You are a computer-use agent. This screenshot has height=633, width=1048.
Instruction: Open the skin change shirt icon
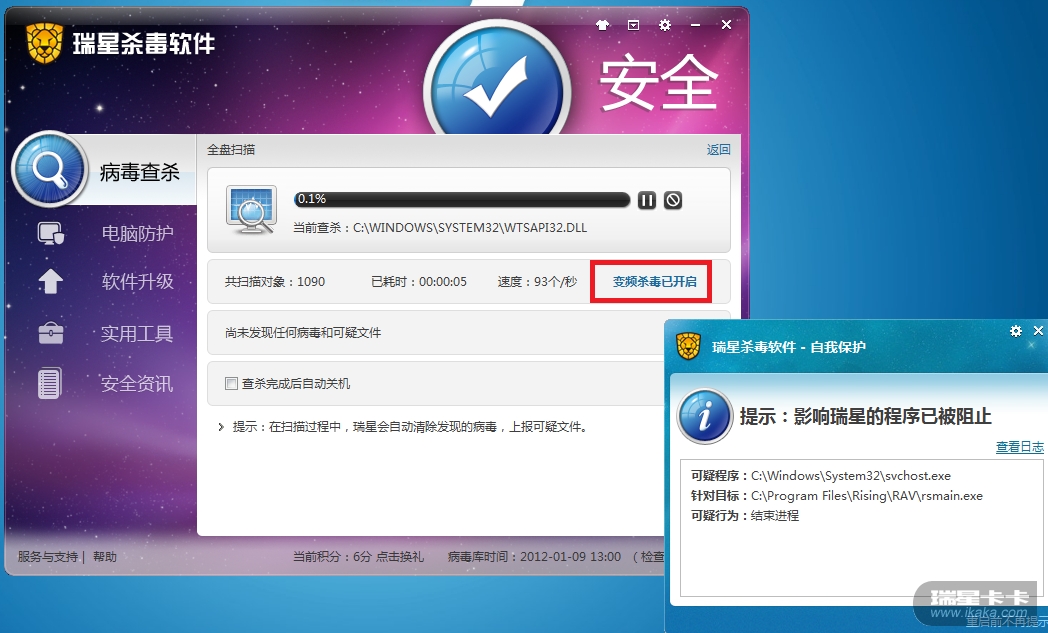click(x=602, y=25)
